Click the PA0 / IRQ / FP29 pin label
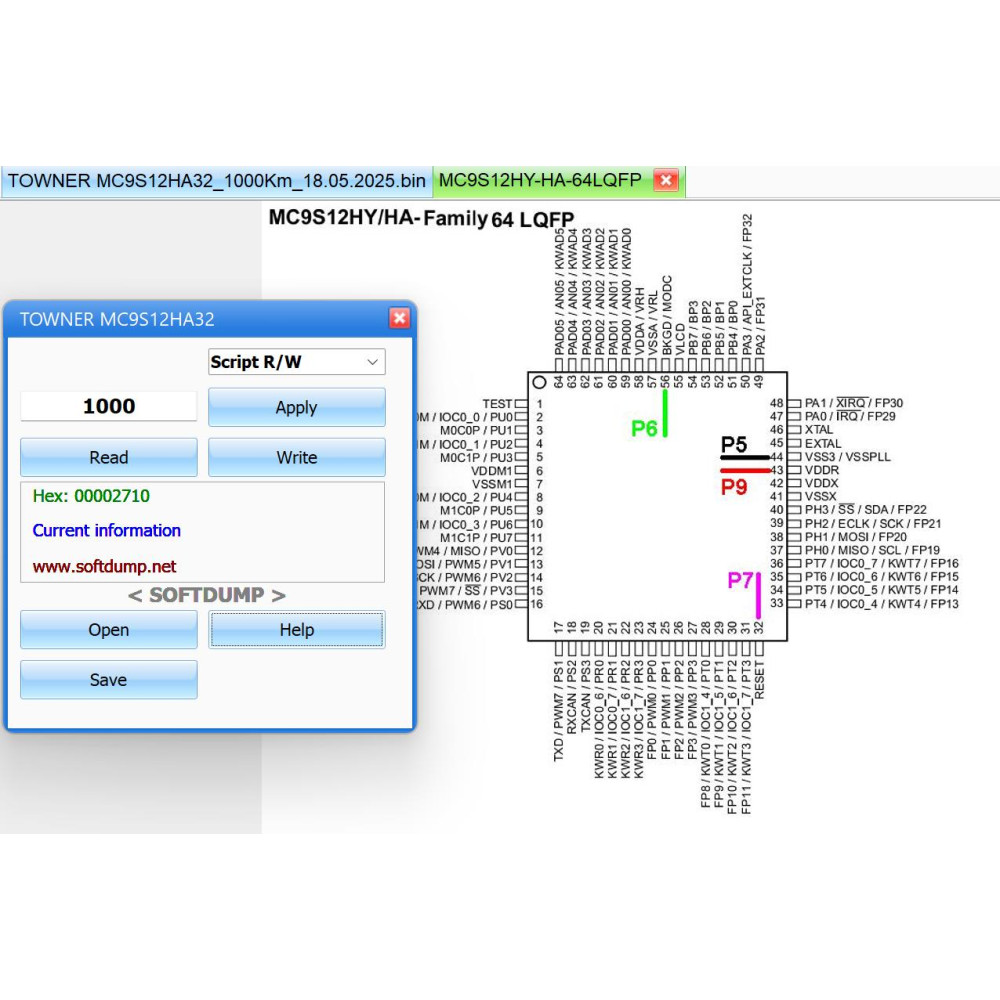Image resolution: width=1000 pixels, height=1000 pixels. tap(849, 416)
